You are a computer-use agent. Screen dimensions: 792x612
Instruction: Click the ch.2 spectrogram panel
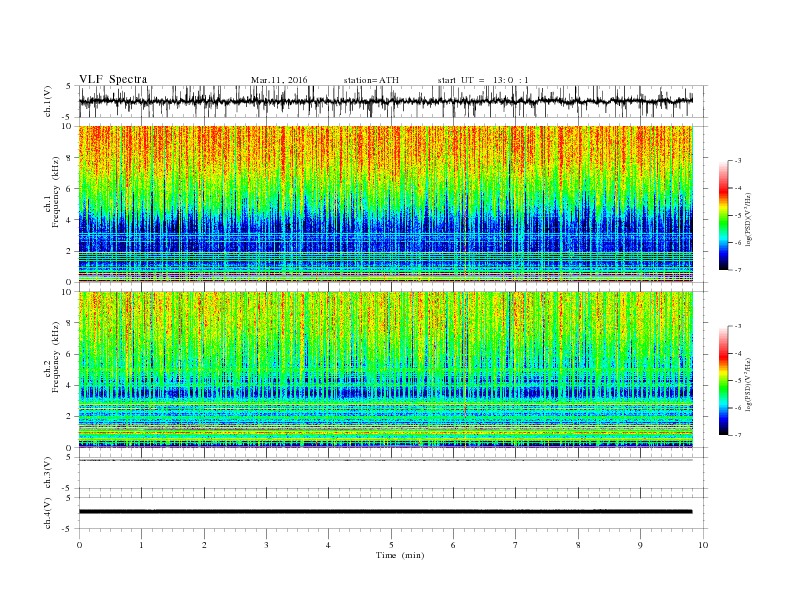(386, 370)
